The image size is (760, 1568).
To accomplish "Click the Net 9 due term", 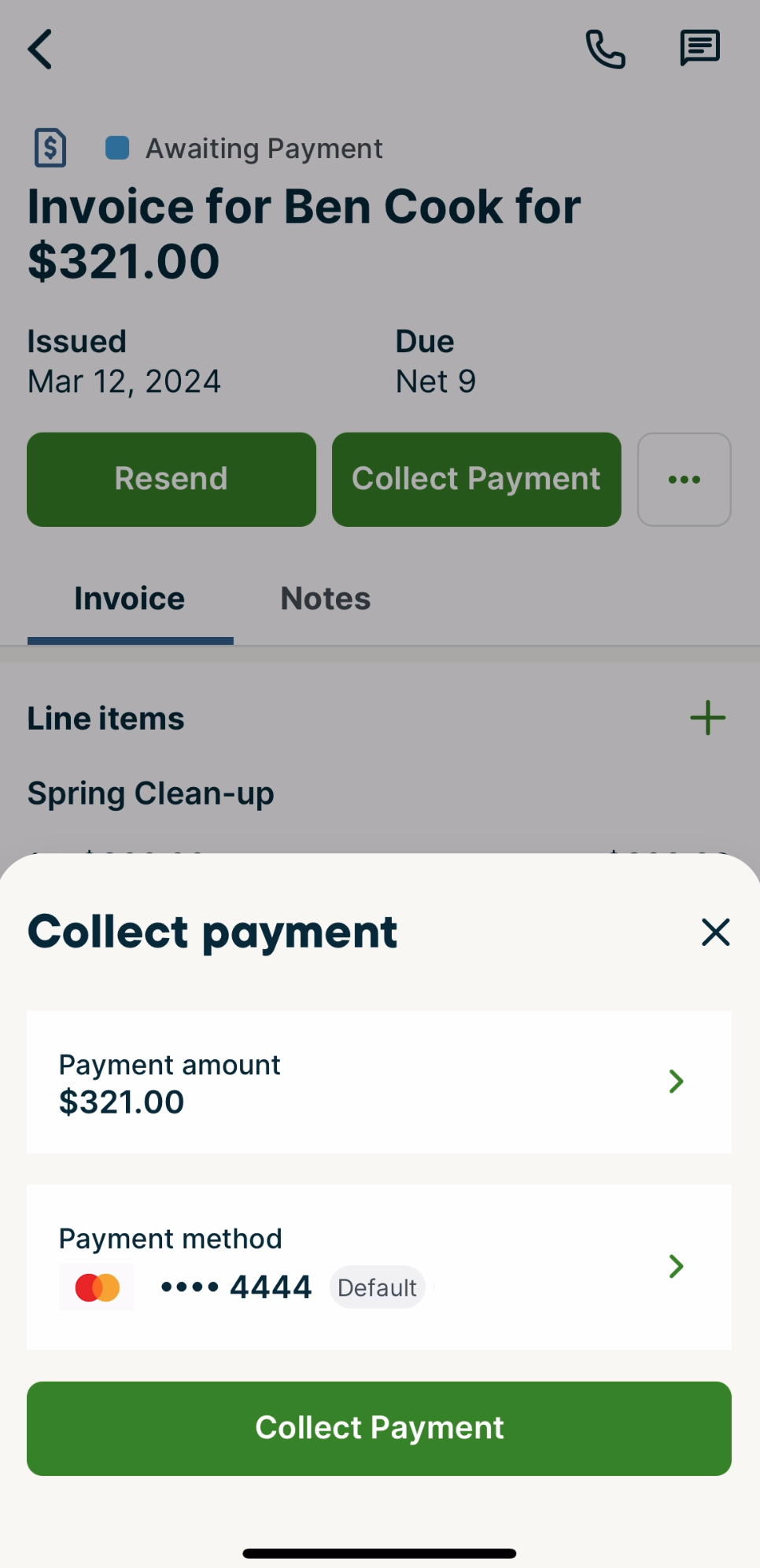I will [x=435, y=381].
